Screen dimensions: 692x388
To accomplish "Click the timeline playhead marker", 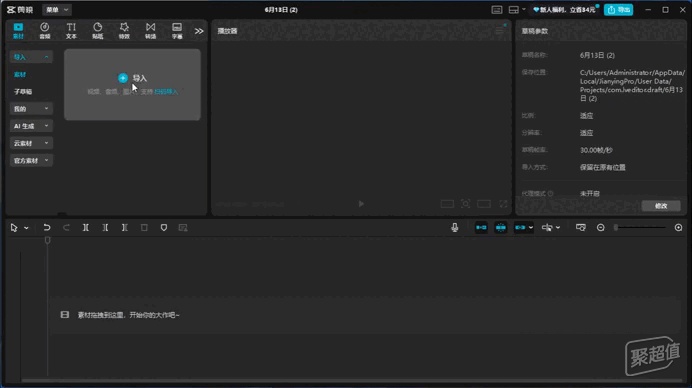I will [48, 240].
